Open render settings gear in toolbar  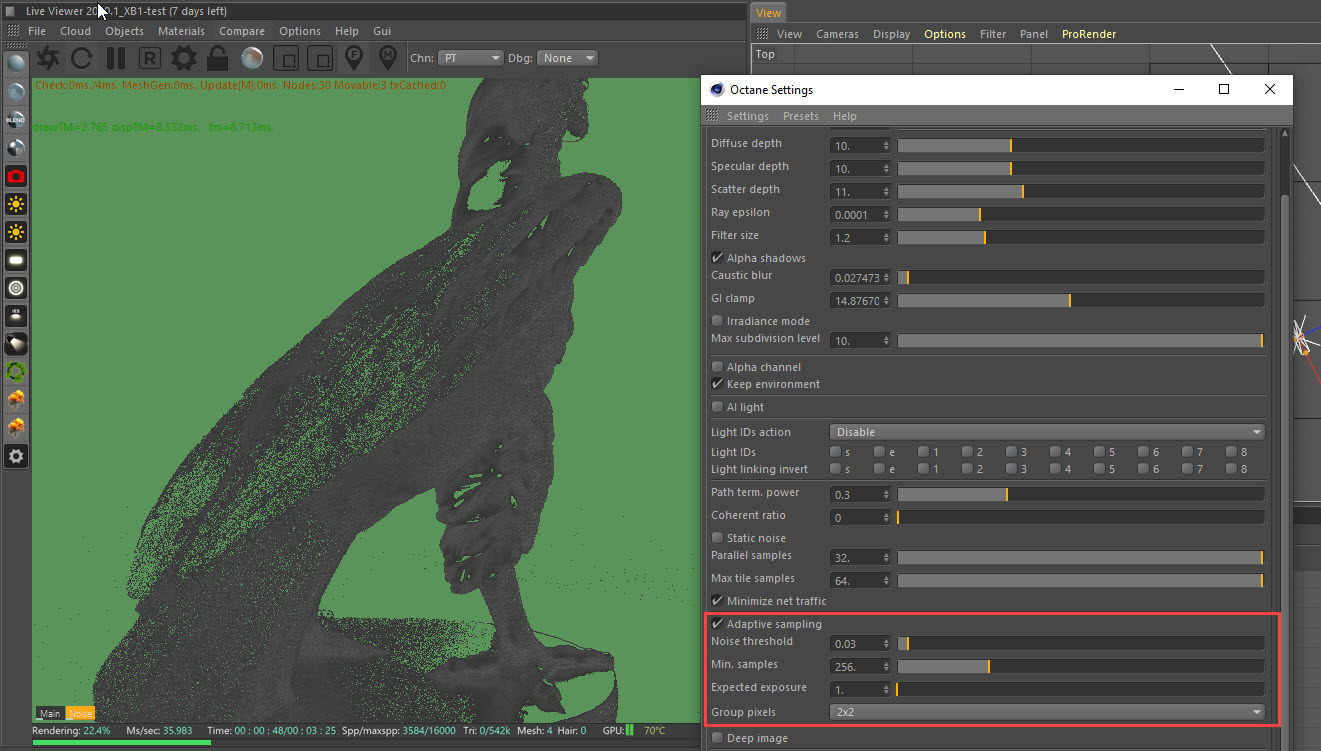[x=184, y=58]
